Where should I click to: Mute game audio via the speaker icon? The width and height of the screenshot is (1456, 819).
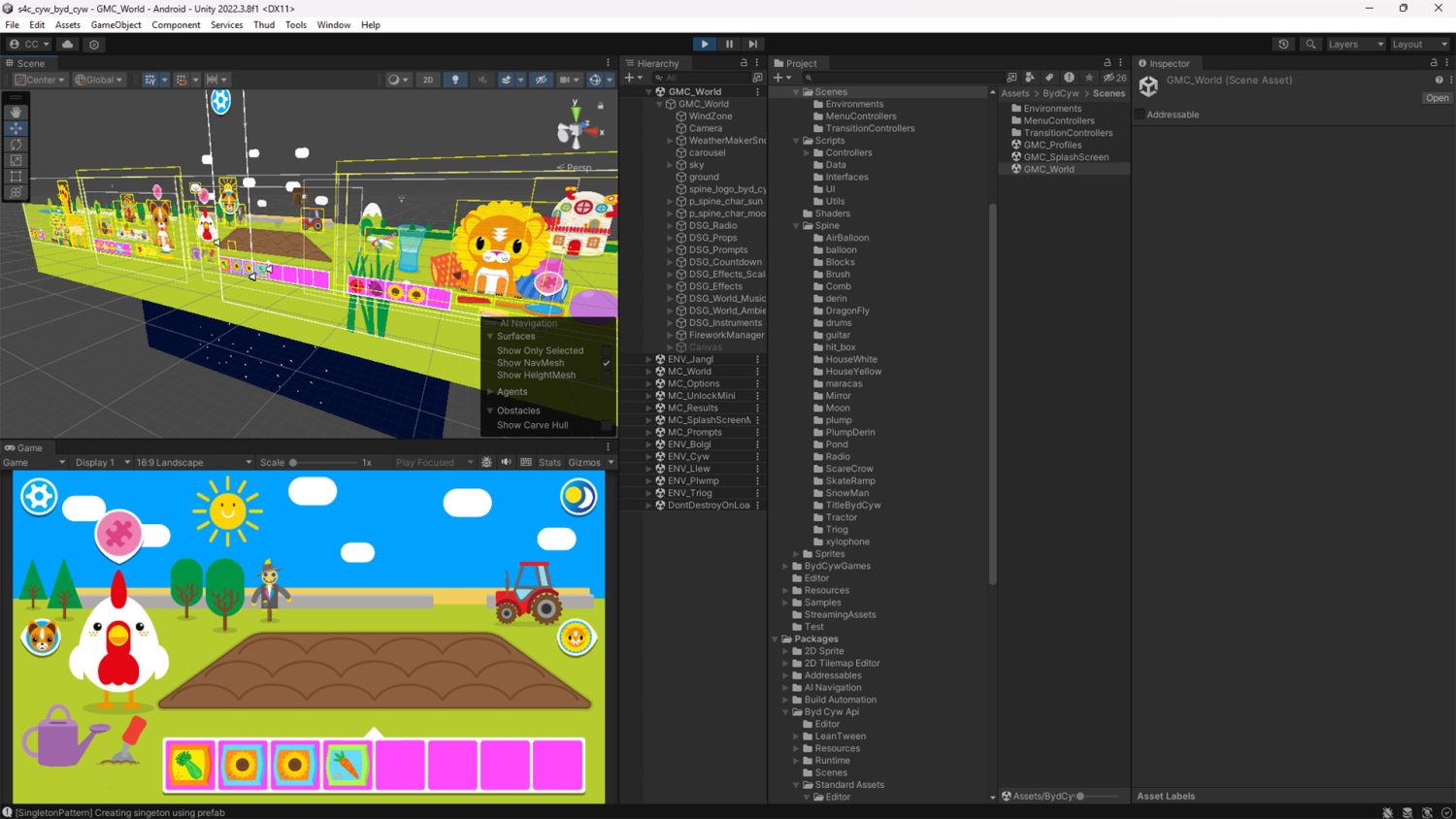[506, 462]
